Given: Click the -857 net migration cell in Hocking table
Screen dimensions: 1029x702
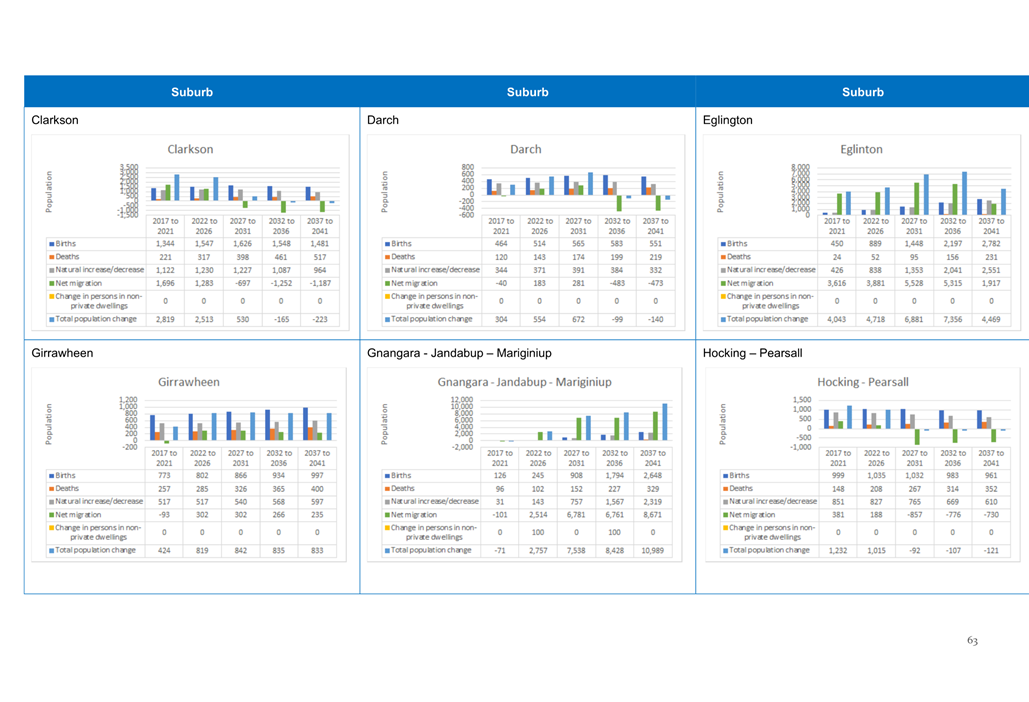Looking at the screenshot, I should (914, 514).
